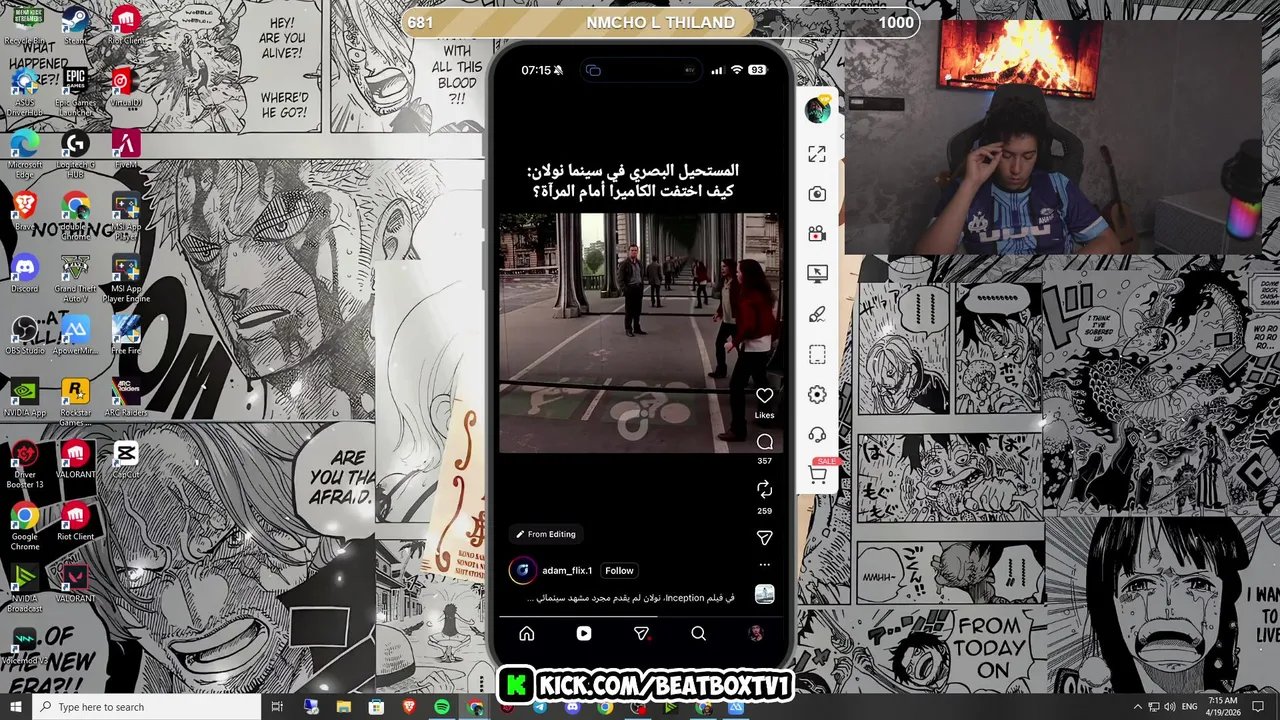Select the Free Fire desktop icon
The height and width of the screenshot is (720, 1280).
coord(126,336)
